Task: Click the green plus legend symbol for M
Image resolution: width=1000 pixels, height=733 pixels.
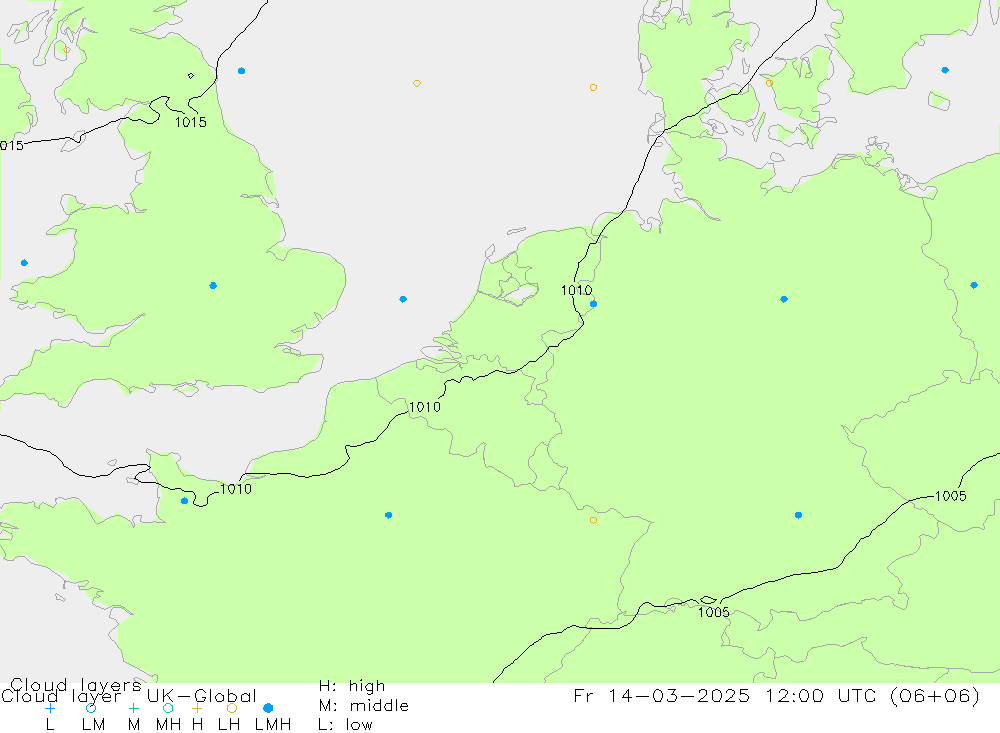Action: pos(133,708)
